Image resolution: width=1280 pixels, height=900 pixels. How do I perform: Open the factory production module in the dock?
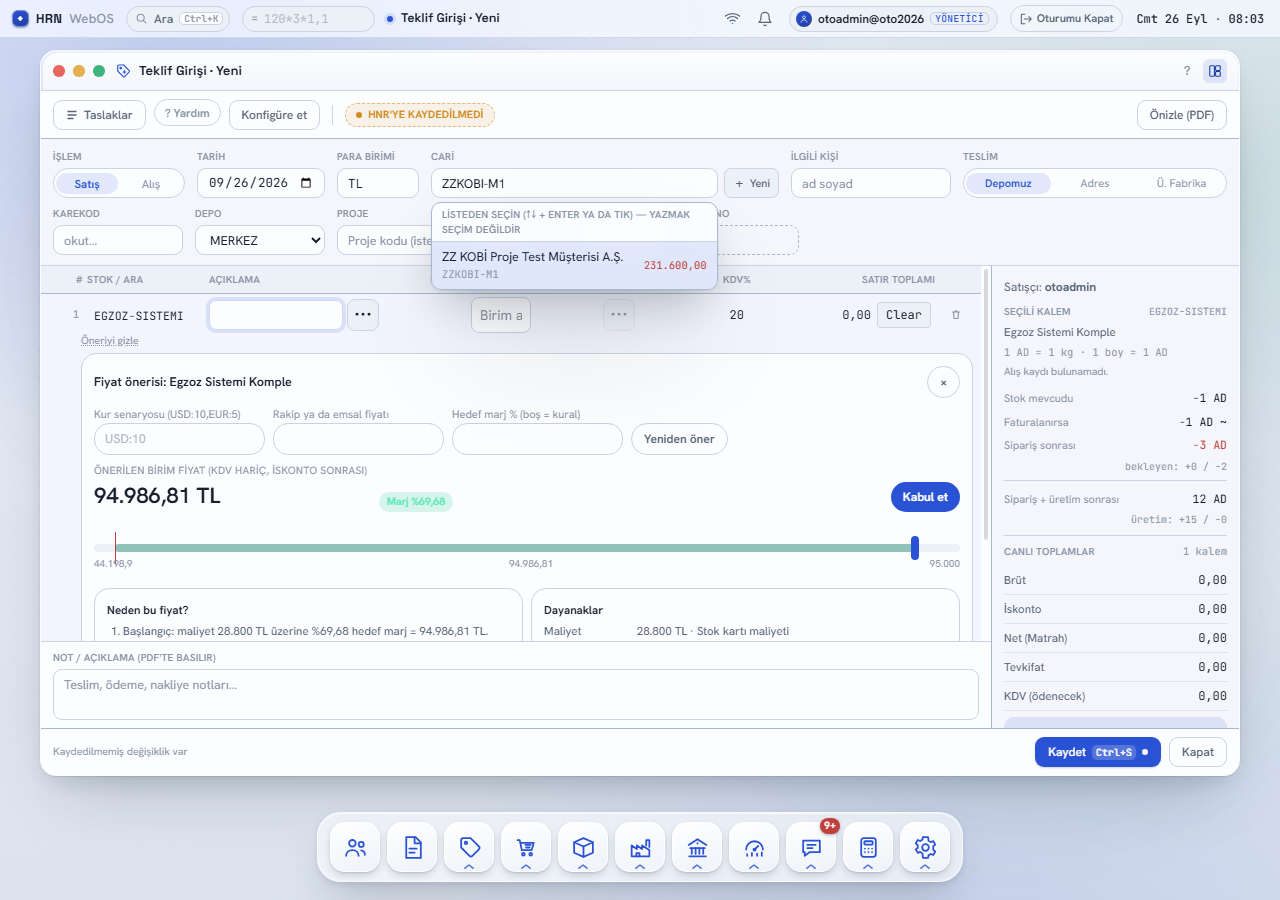coord(640,848)
